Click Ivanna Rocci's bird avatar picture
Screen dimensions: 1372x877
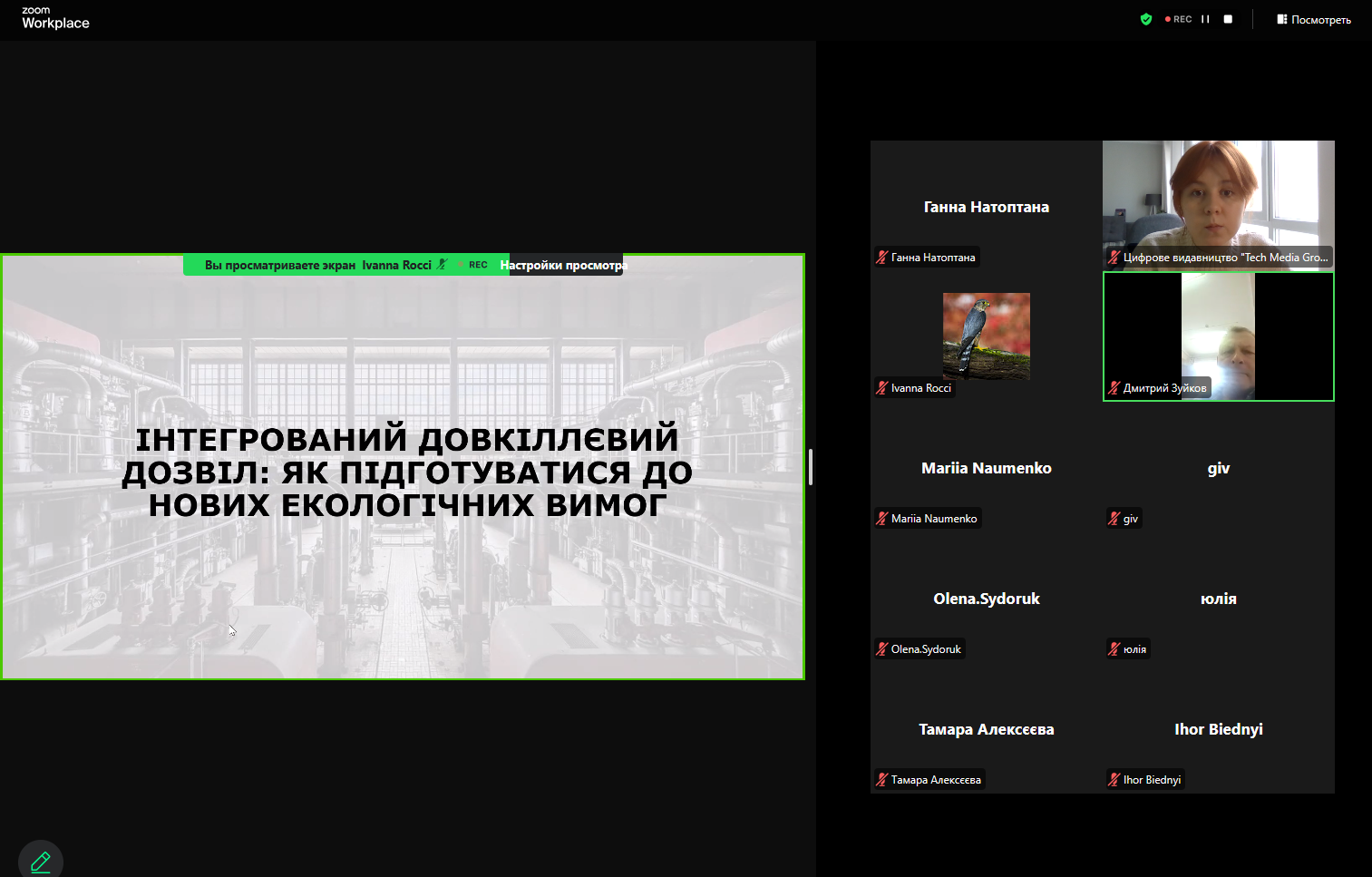pyautogui.click(x=986, y=336)
